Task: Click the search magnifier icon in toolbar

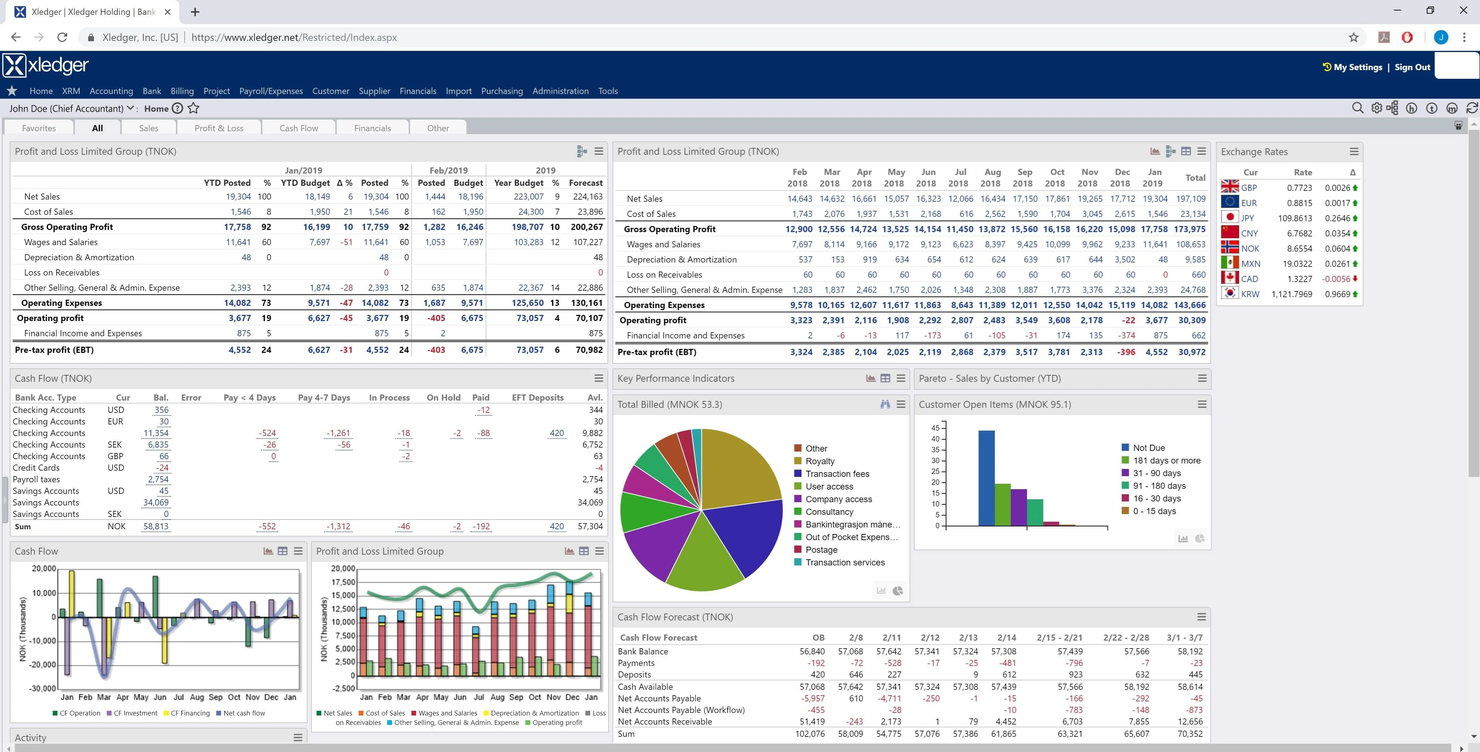Action: [x=1357, y=108]
